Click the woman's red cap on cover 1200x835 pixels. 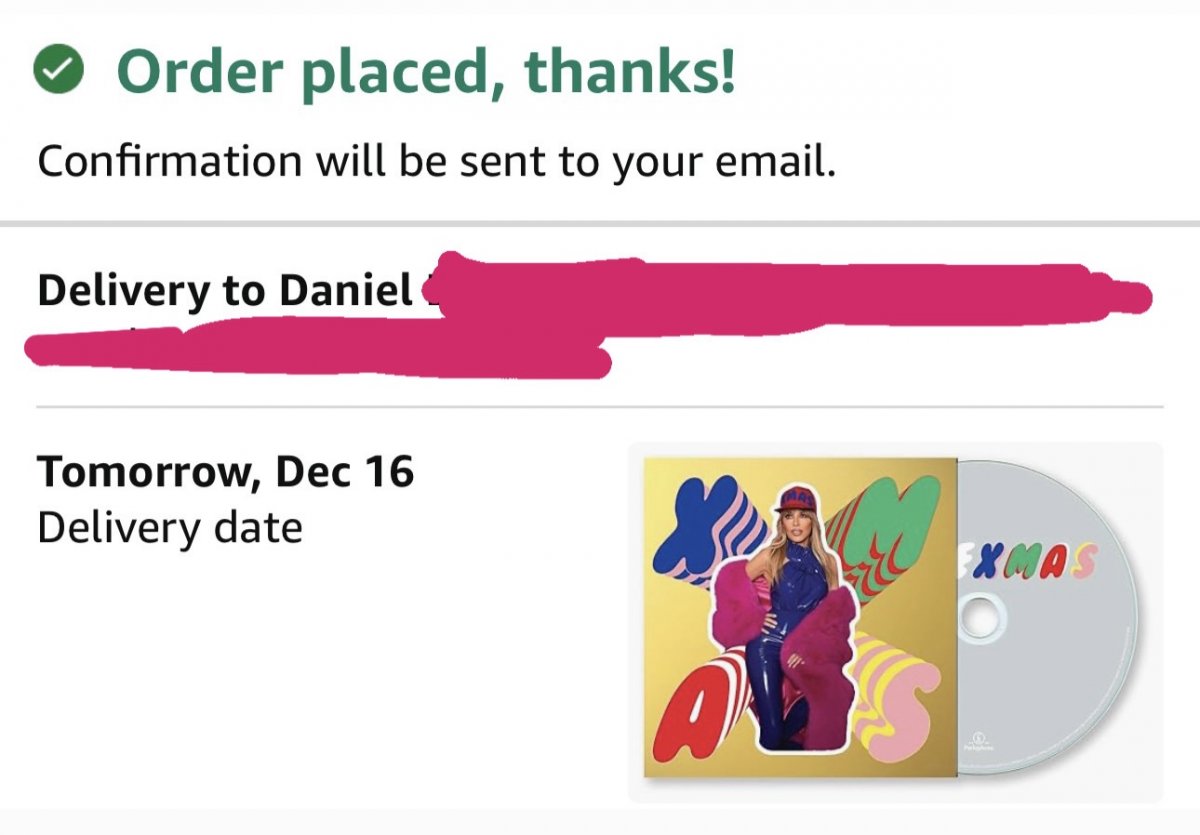pos(796,497)
